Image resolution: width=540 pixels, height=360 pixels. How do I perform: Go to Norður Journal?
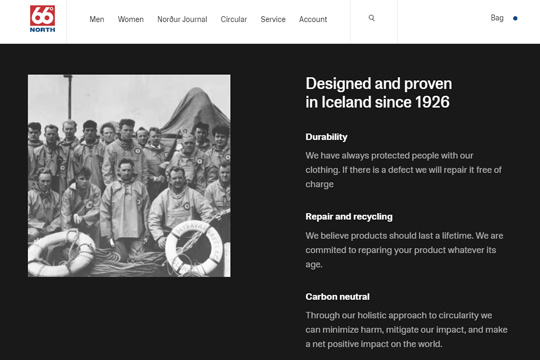point(182,19)
